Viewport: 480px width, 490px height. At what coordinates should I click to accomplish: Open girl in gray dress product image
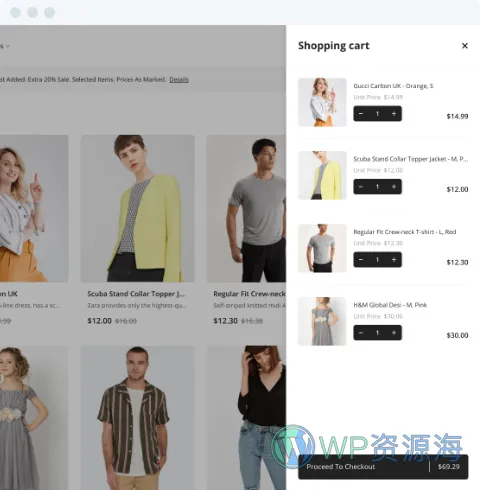(x=34, y=418)
